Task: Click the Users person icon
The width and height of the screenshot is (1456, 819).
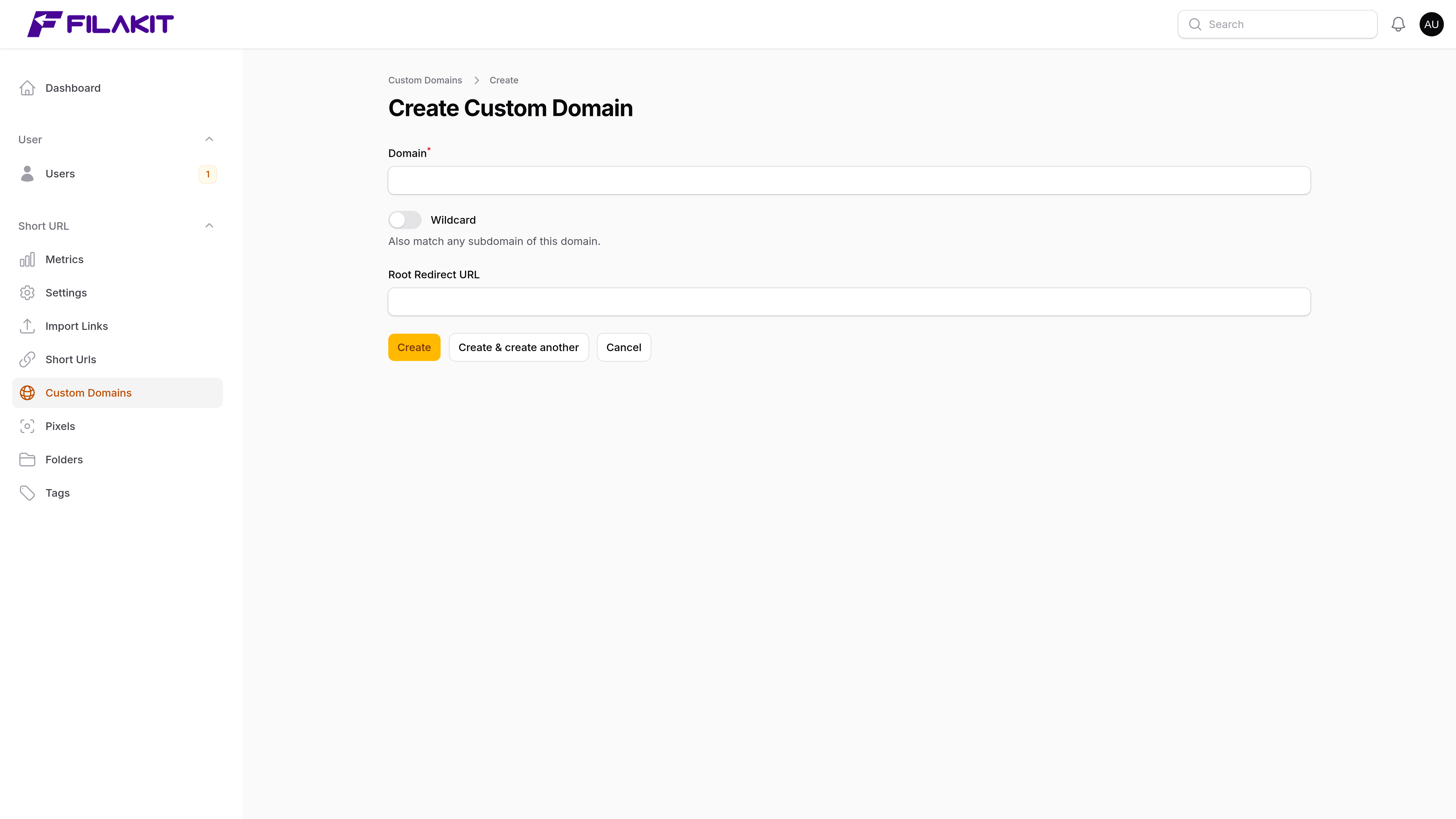Action: coord(27,173)
